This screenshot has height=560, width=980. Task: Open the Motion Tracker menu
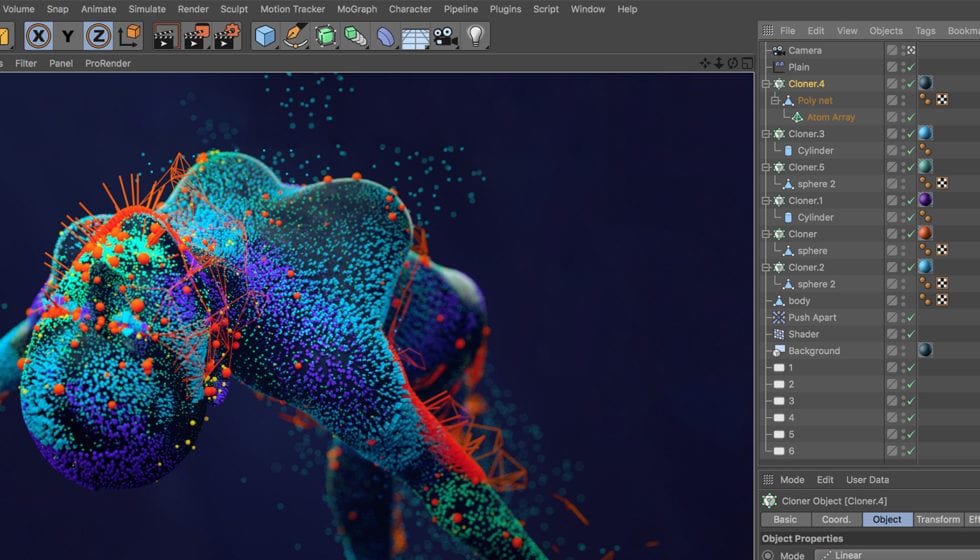coord(292,9)
